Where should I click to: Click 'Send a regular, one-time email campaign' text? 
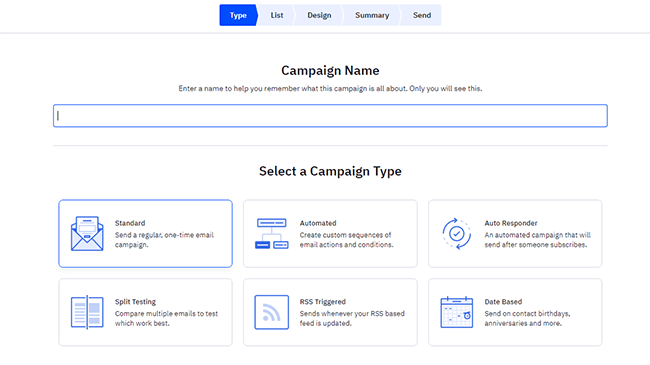click(164, 240)
